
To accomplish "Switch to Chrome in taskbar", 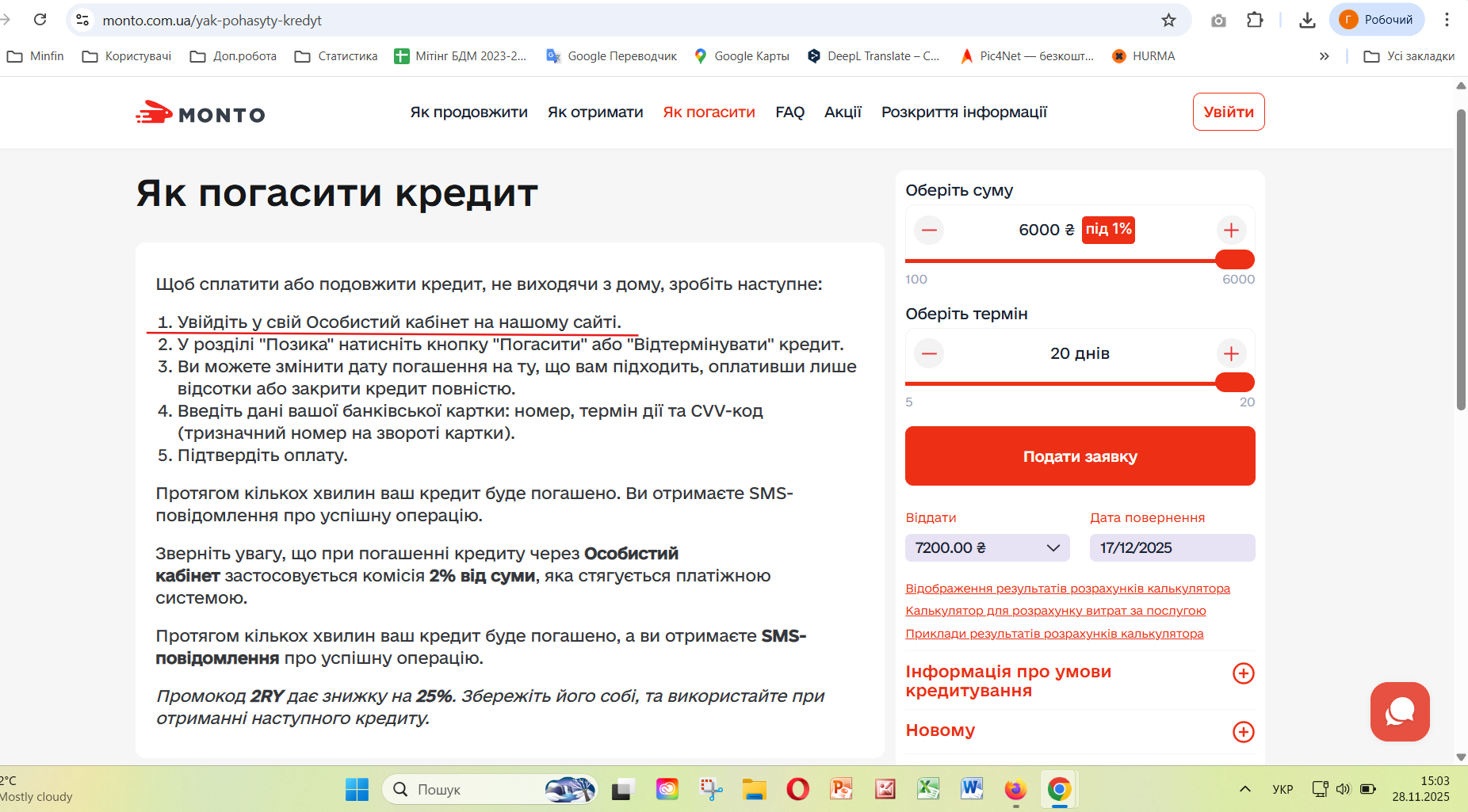I will click(x=1059, y=789).
